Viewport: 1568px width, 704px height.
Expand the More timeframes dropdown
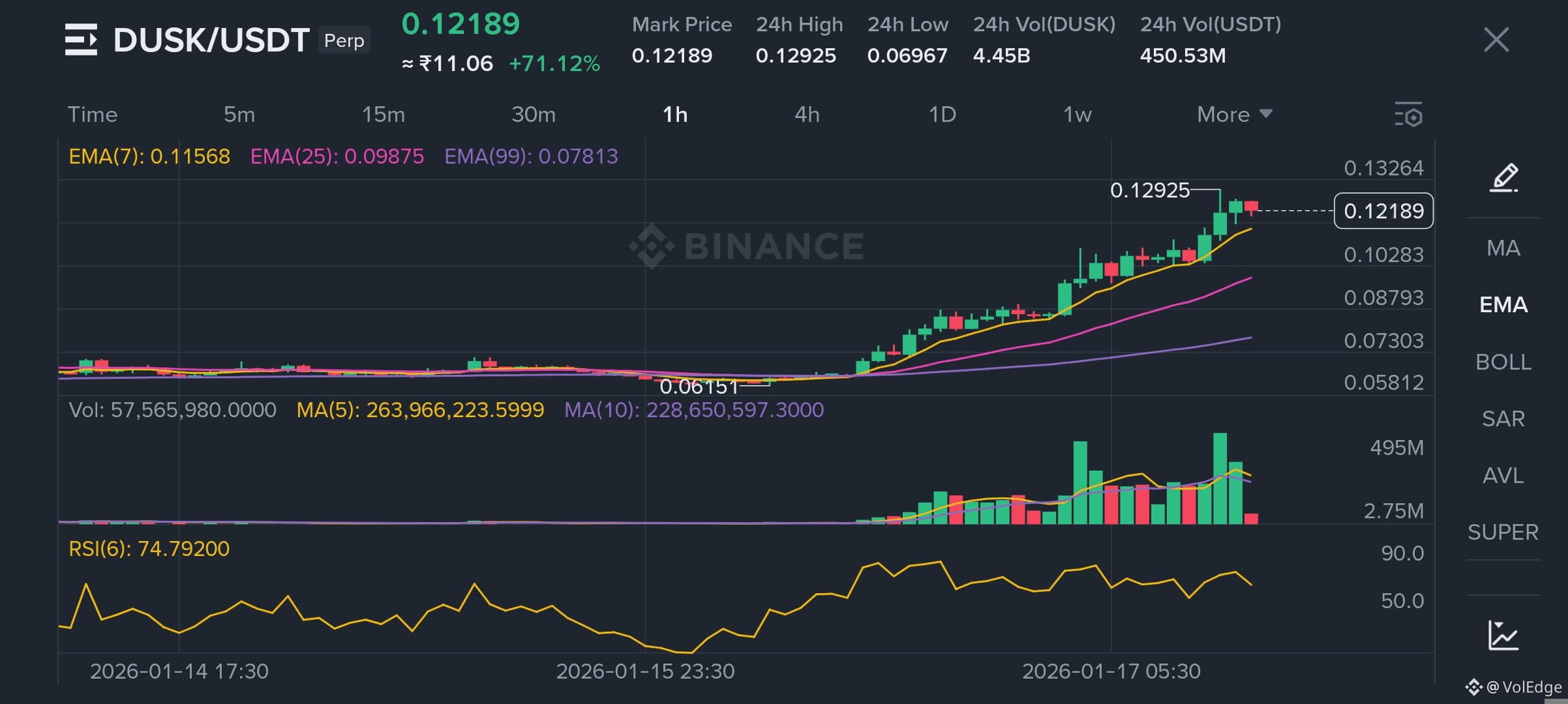click(x=1235, y=115)
